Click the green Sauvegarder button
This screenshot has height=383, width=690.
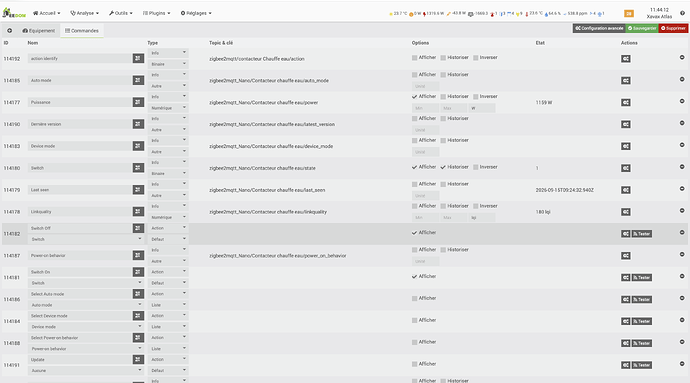(642, 28)
